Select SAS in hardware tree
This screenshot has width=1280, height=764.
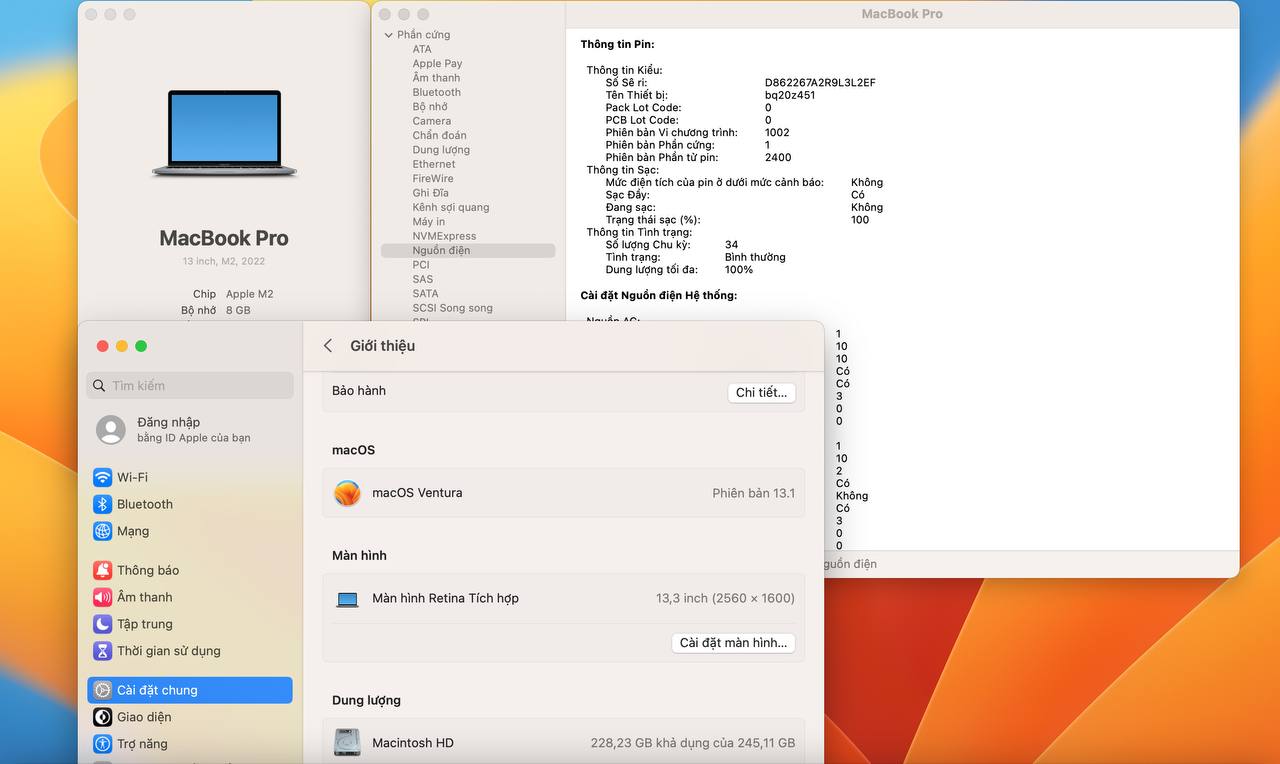click(x=423, y=280)
